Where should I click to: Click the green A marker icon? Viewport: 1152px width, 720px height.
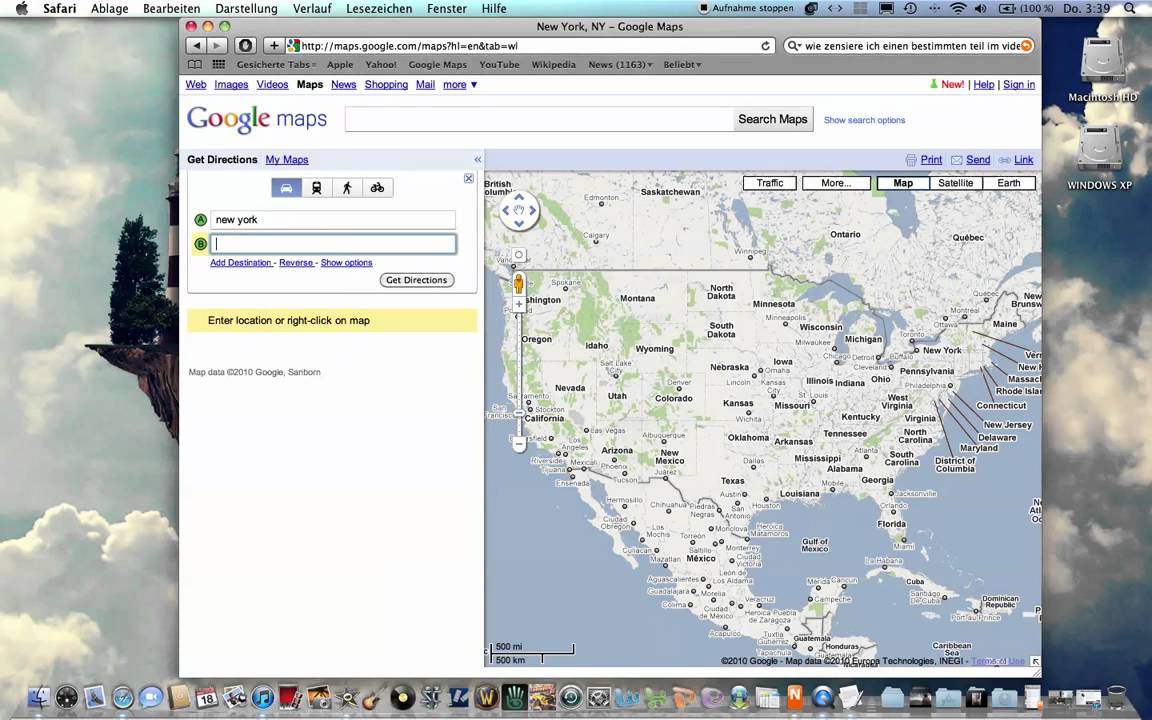pyautogui.click(x=200, y=220)
